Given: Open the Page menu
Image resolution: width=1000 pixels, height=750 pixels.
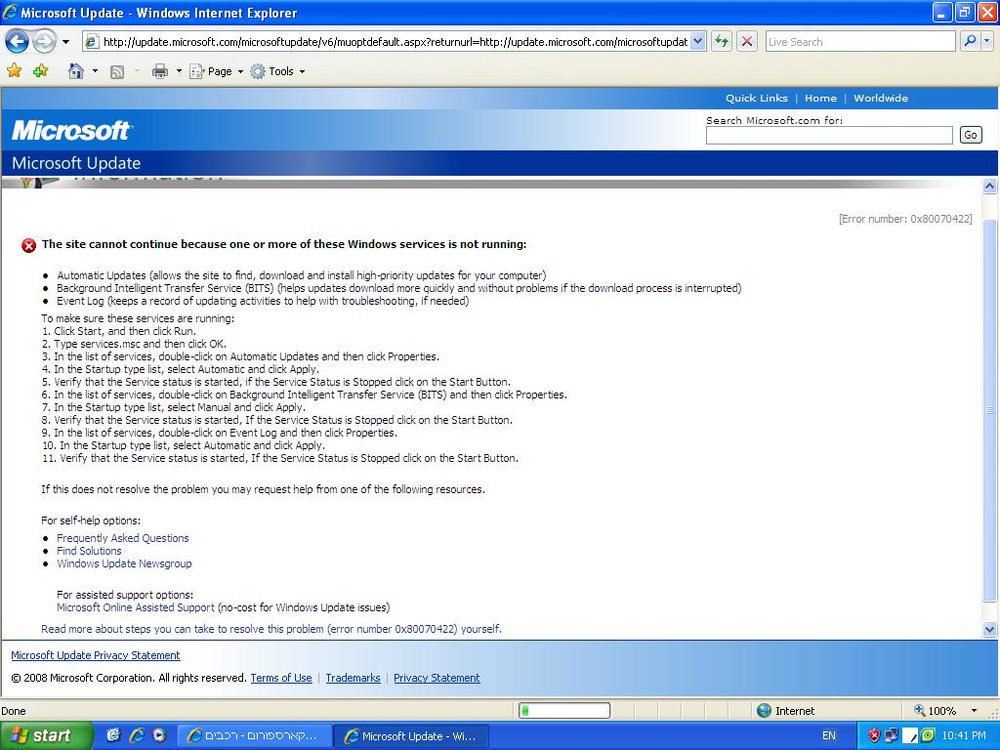Looking at the screenshot, I should tap(216, 71).
